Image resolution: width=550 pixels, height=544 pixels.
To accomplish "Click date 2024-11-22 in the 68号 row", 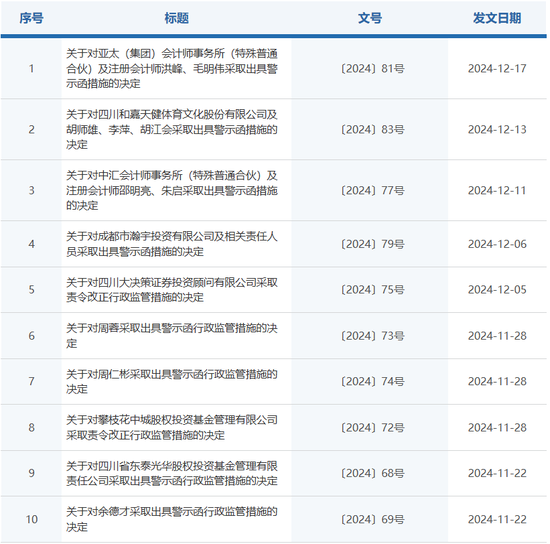I will 497,474.
